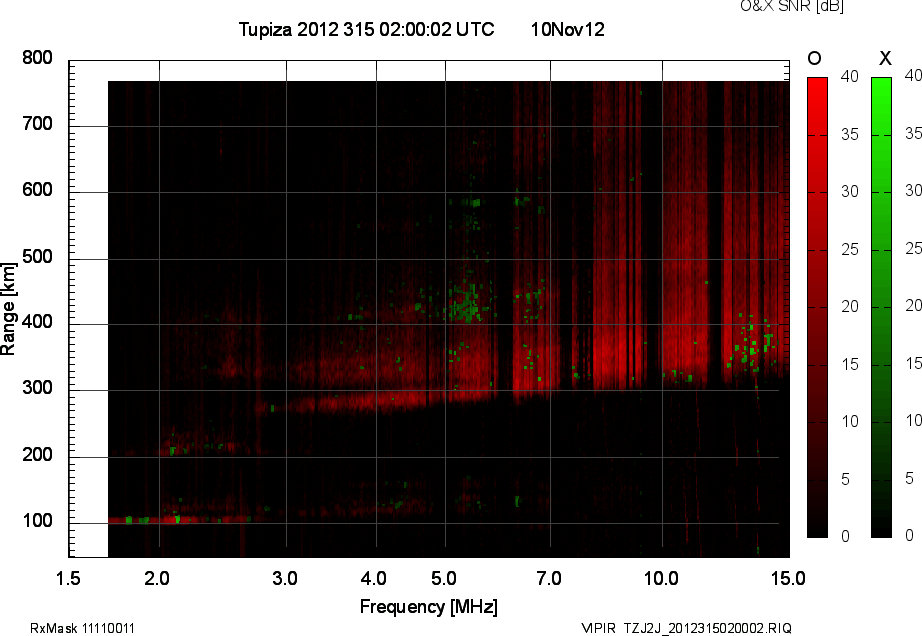Click the bright E-layer echo near 100 km
This screenshot has width=922, height=636.
tap(179, 520)
